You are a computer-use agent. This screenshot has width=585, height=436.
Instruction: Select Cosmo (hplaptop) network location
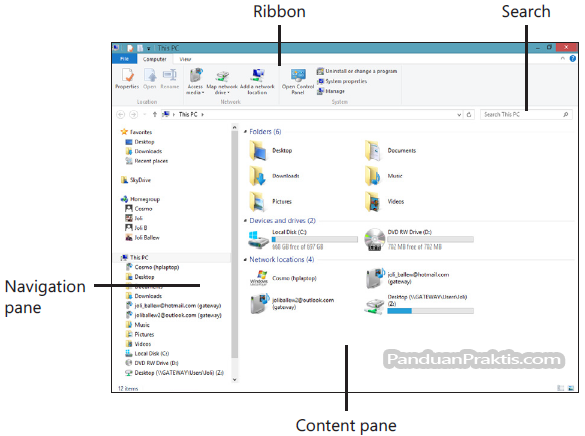click(283, 278)
